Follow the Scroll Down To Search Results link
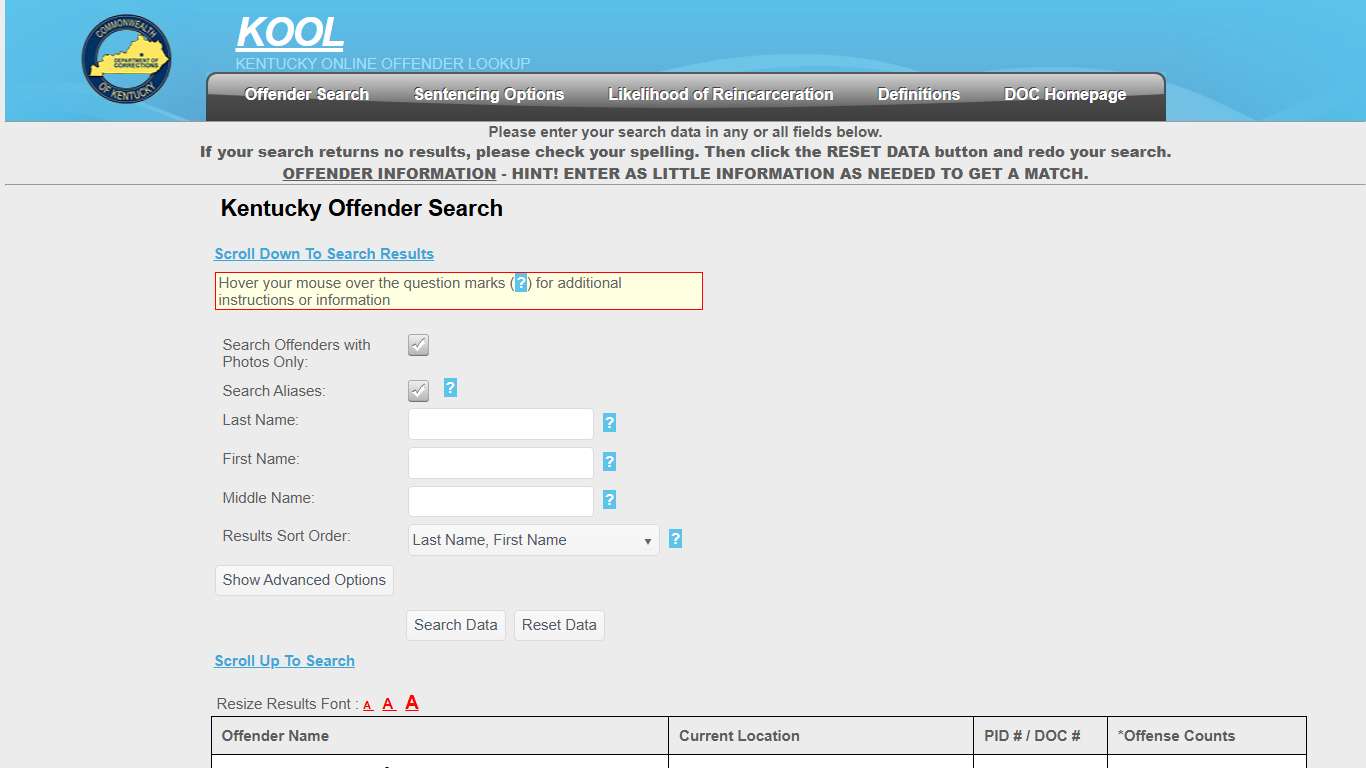The image size is (1366, 768). [324, 253]
